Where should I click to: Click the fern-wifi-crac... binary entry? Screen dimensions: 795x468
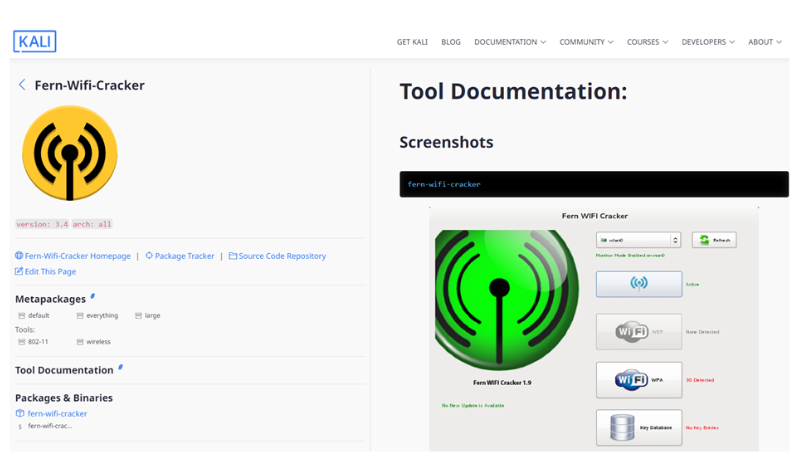point(50,426)
